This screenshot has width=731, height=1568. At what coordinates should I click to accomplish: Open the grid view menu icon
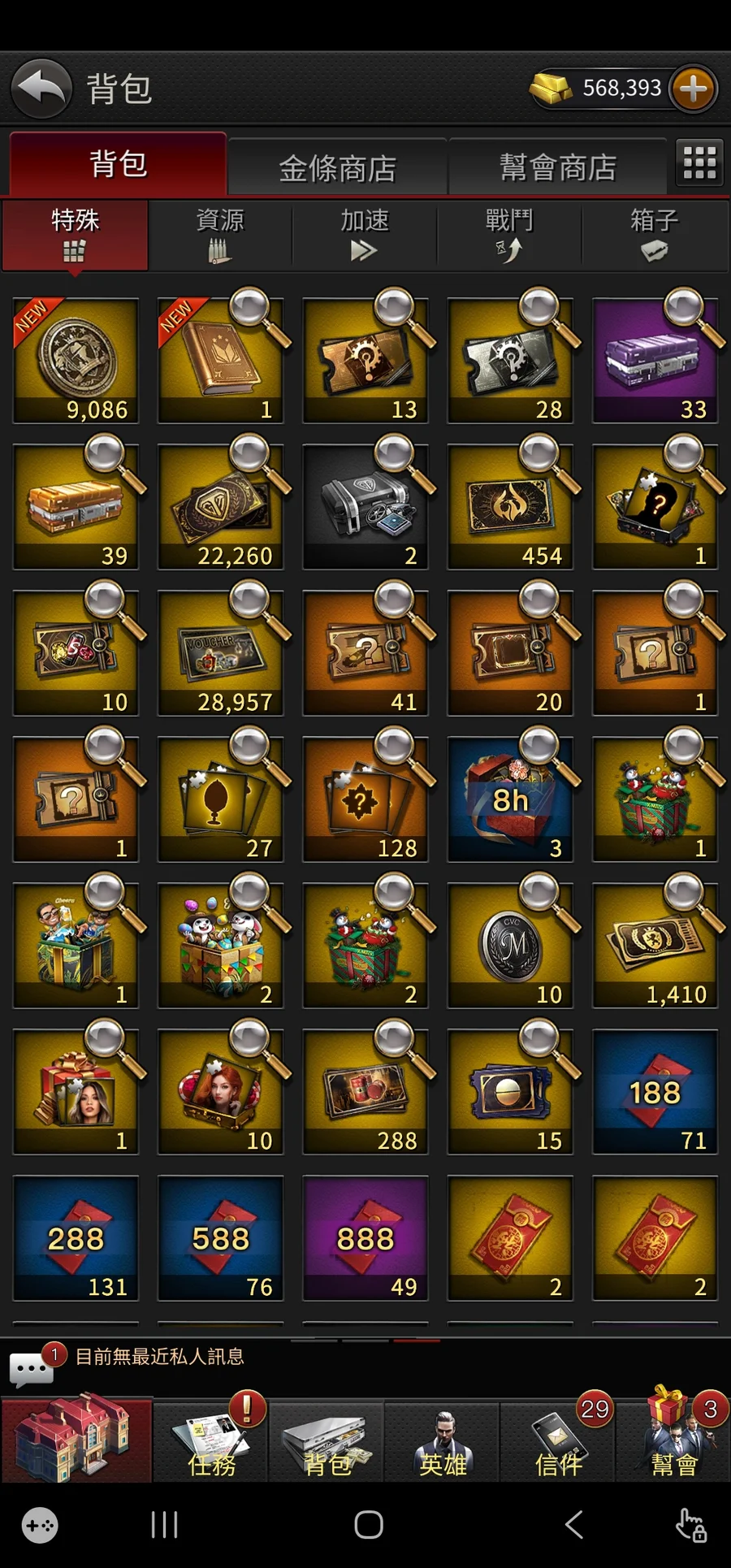699,162
